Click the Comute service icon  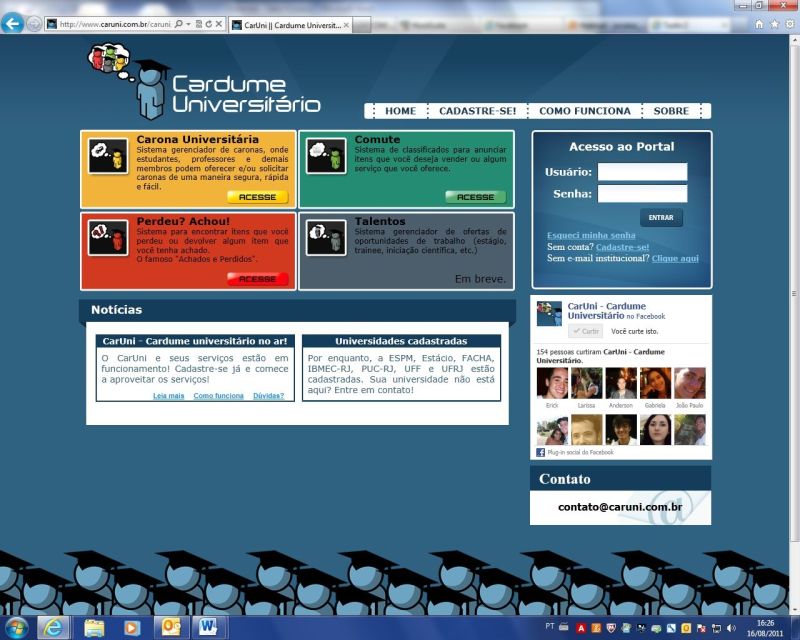[x=325, y=156]
